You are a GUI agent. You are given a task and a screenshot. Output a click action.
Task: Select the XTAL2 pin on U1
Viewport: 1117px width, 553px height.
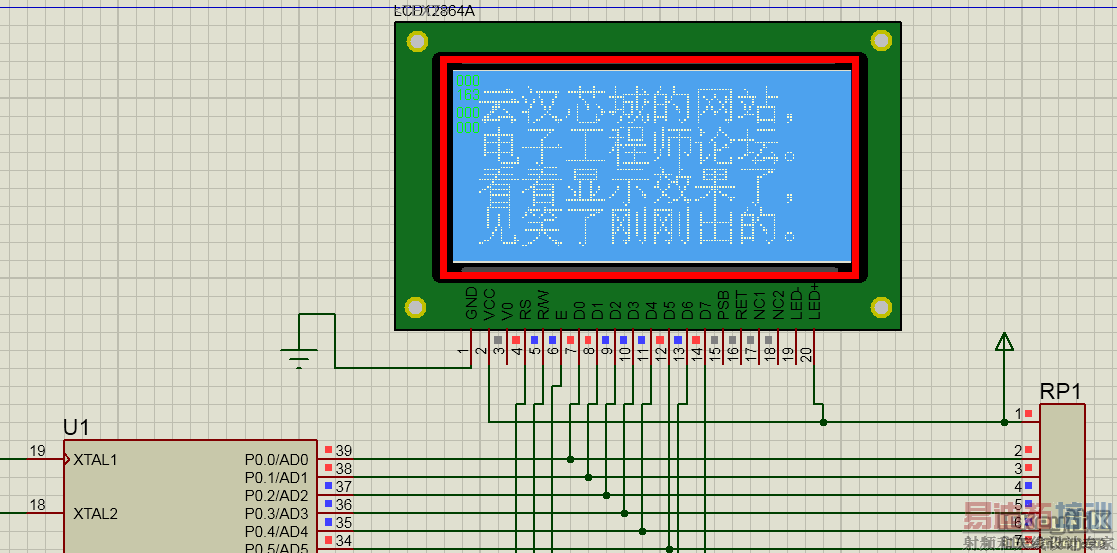(95, 514)
